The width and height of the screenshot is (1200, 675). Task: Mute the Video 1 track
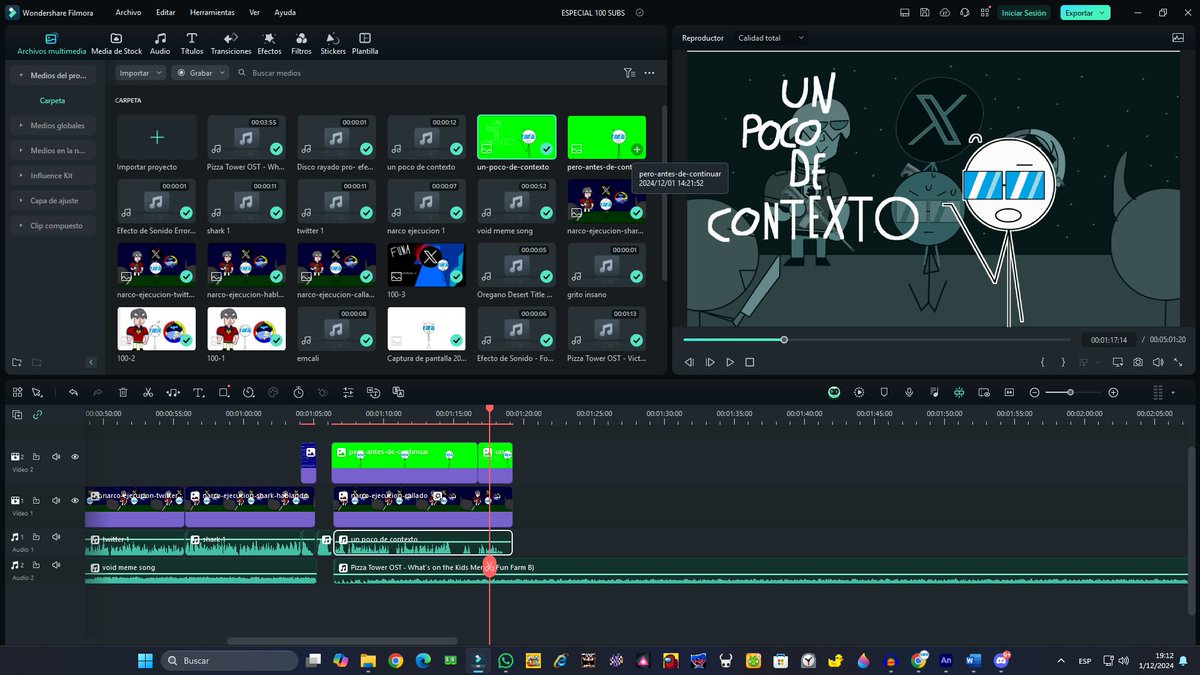point(55,500)
